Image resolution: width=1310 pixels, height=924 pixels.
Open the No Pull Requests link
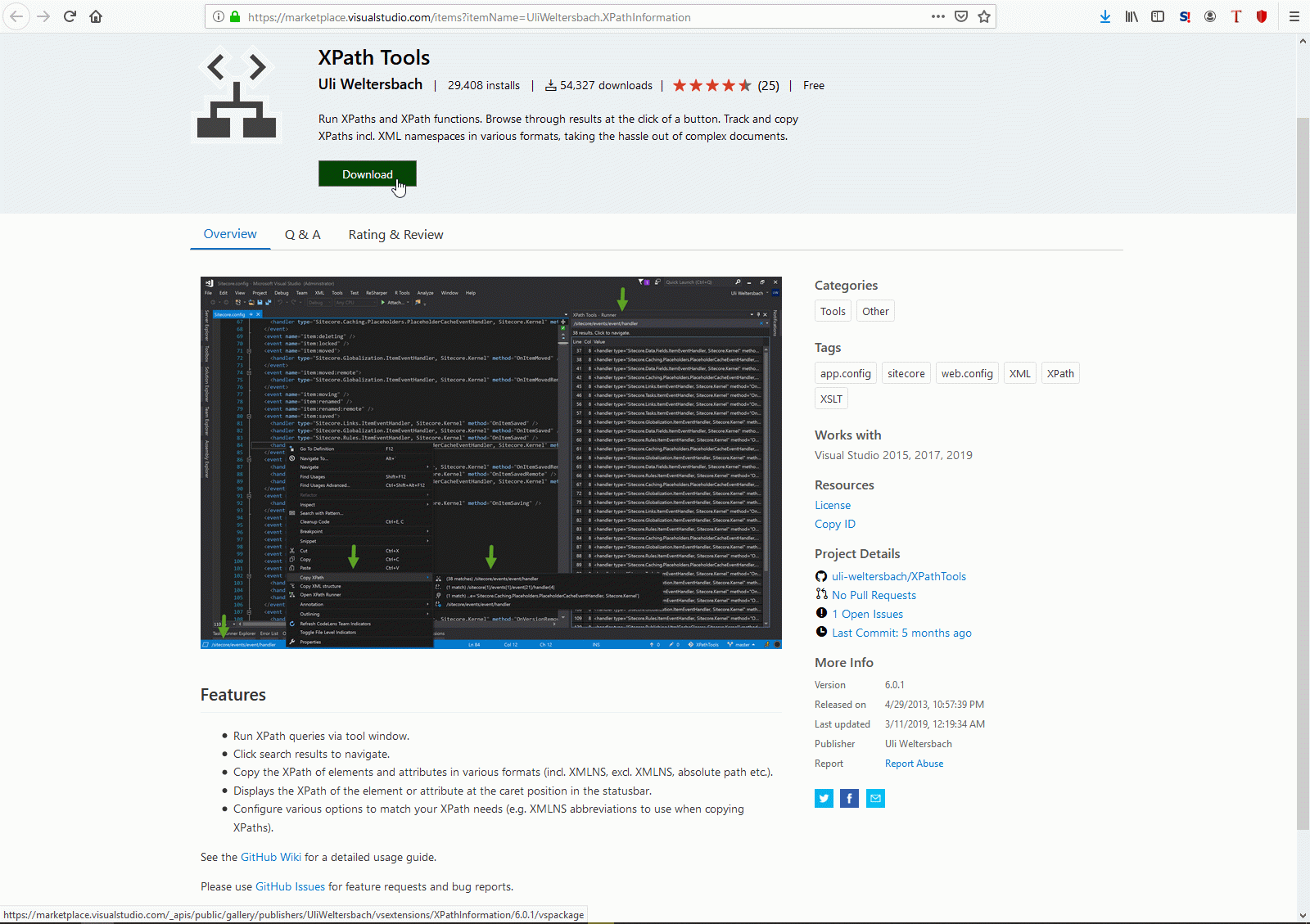pos(874,595)
